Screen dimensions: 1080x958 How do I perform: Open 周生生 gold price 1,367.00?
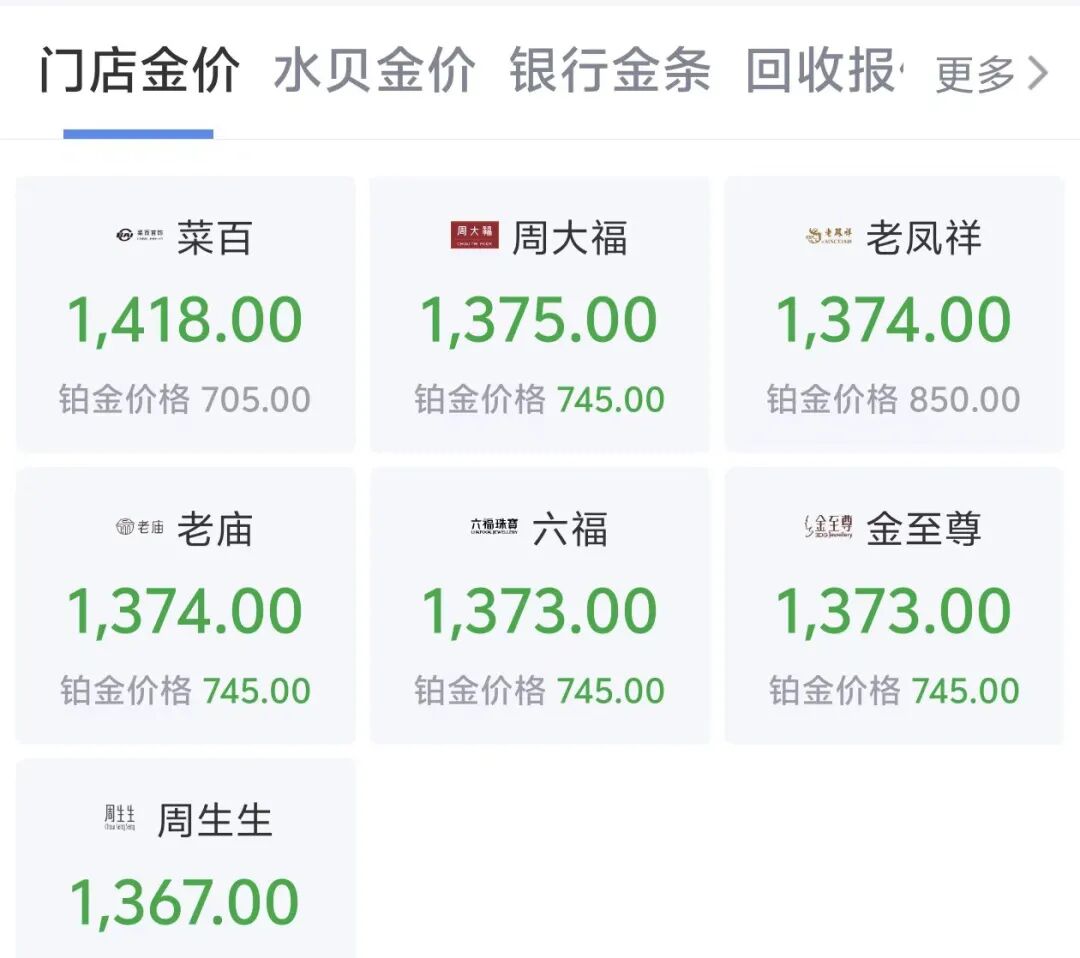tap(185, 902)
